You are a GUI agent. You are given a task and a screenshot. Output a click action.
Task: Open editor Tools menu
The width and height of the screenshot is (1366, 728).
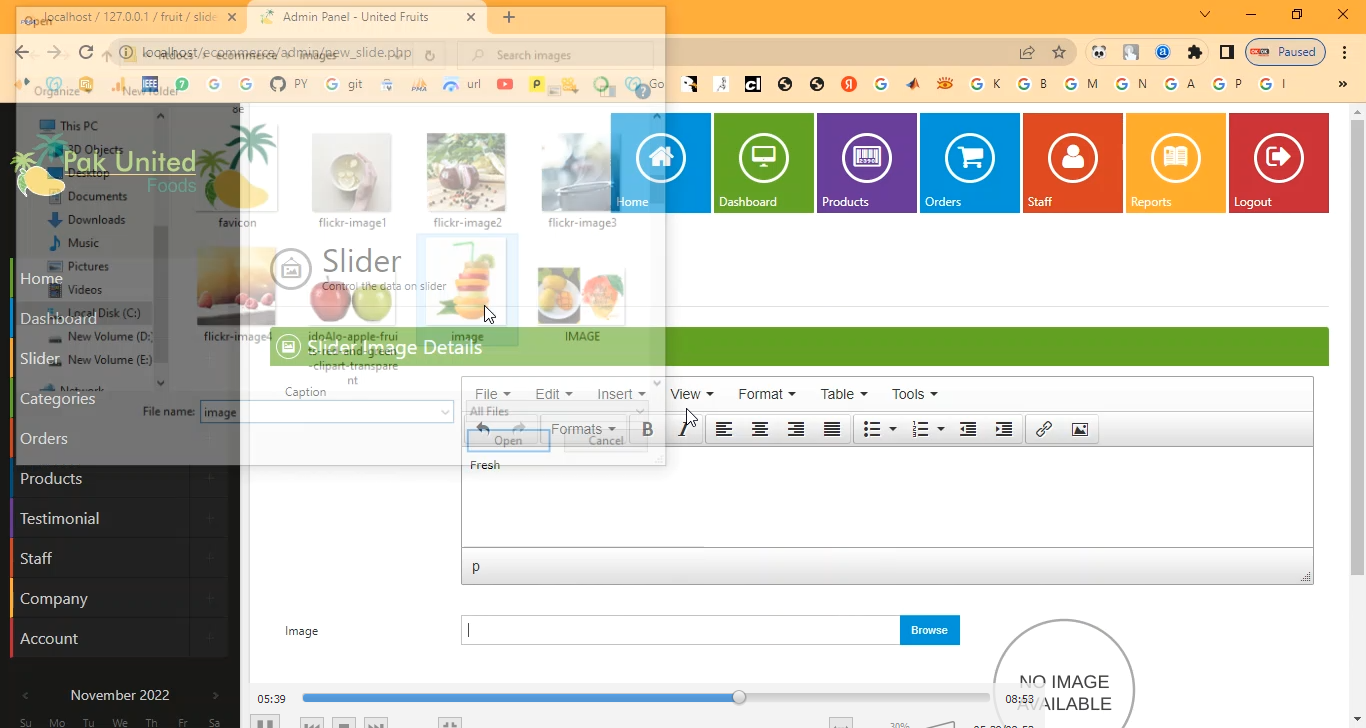point(915,394)
